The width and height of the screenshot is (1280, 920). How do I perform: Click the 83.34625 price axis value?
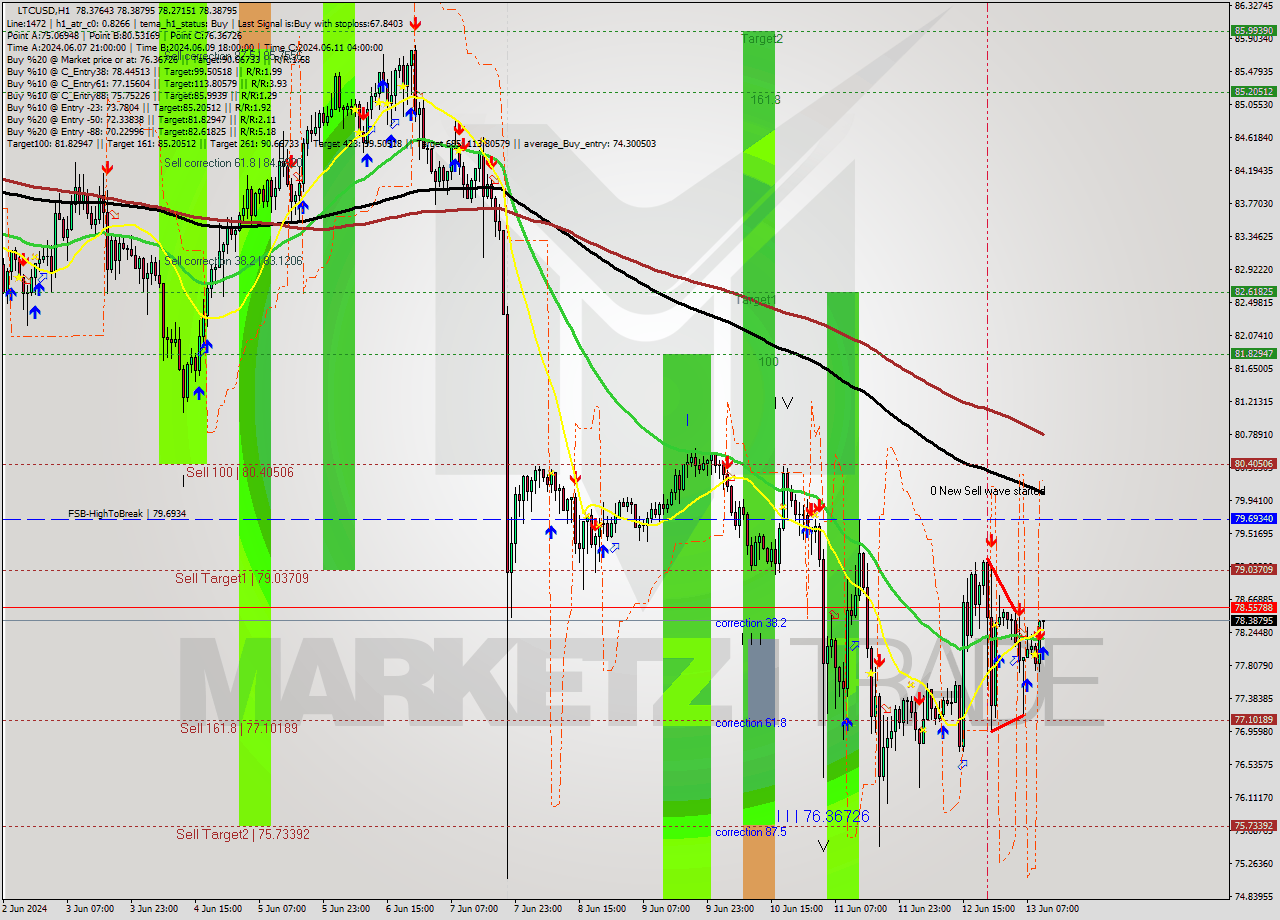[x=1254, y=237]
